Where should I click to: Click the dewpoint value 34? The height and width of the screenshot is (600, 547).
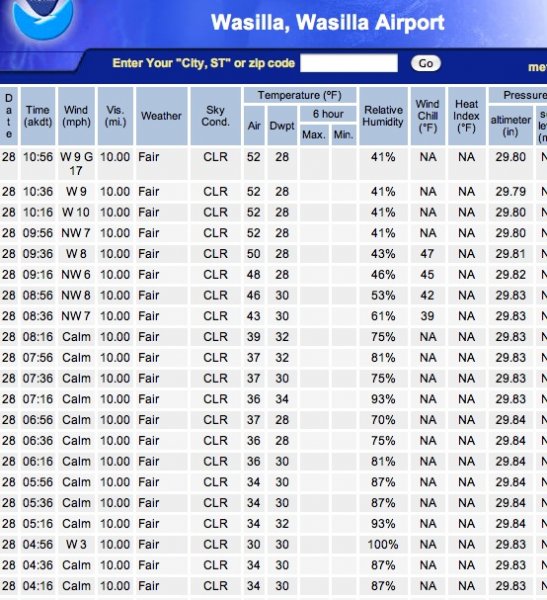tap(282, 399)
